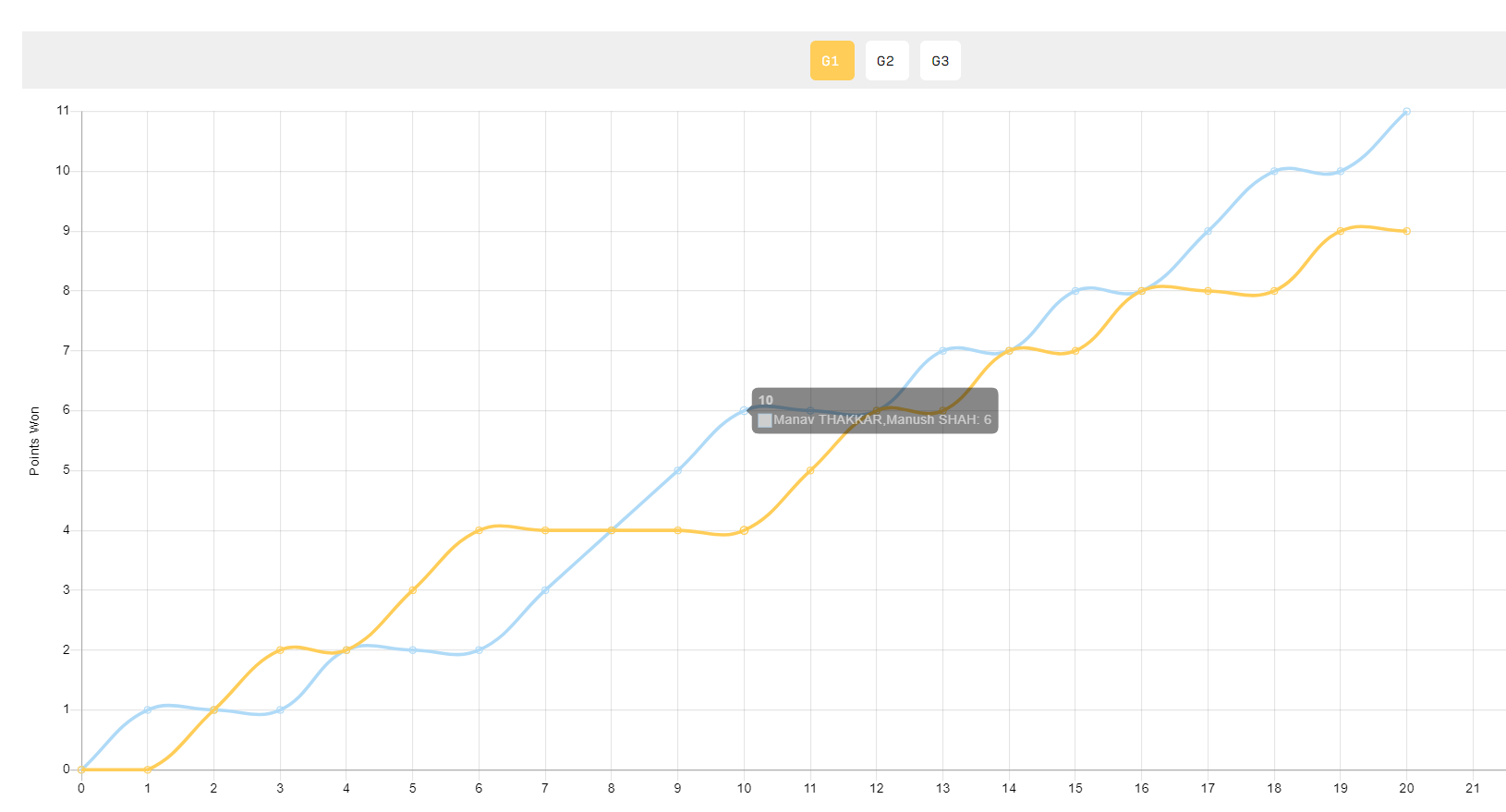The image size is (1506, 812).
Task: Click the tooltip color swatch square
Action: pyautogui.click(x=765, y=420)
